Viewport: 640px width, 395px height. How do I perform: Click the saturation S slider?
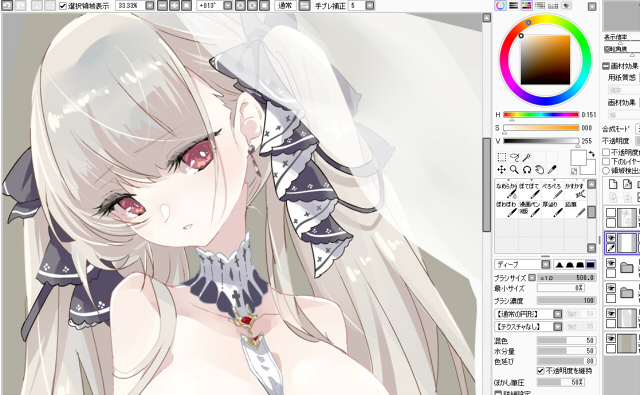[x=541, y=128]
